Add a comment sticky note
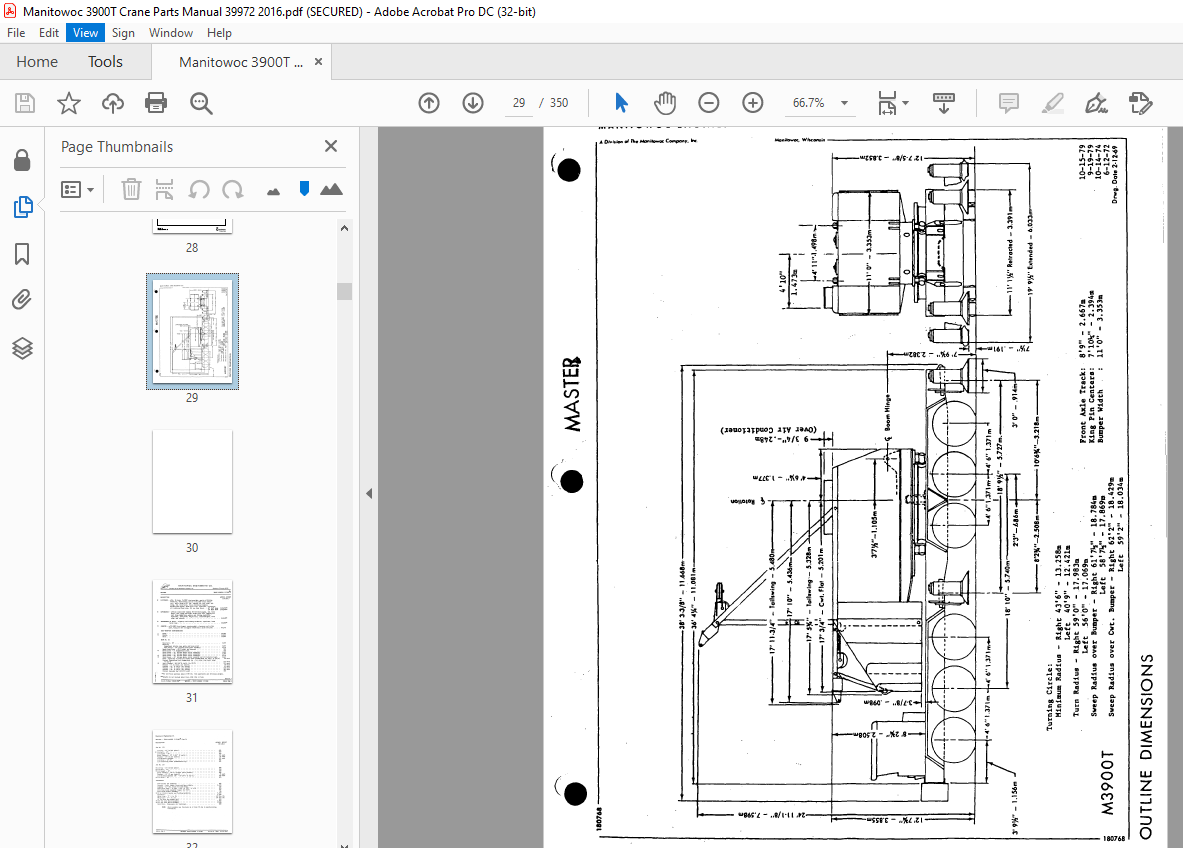 coord(1009,103)
